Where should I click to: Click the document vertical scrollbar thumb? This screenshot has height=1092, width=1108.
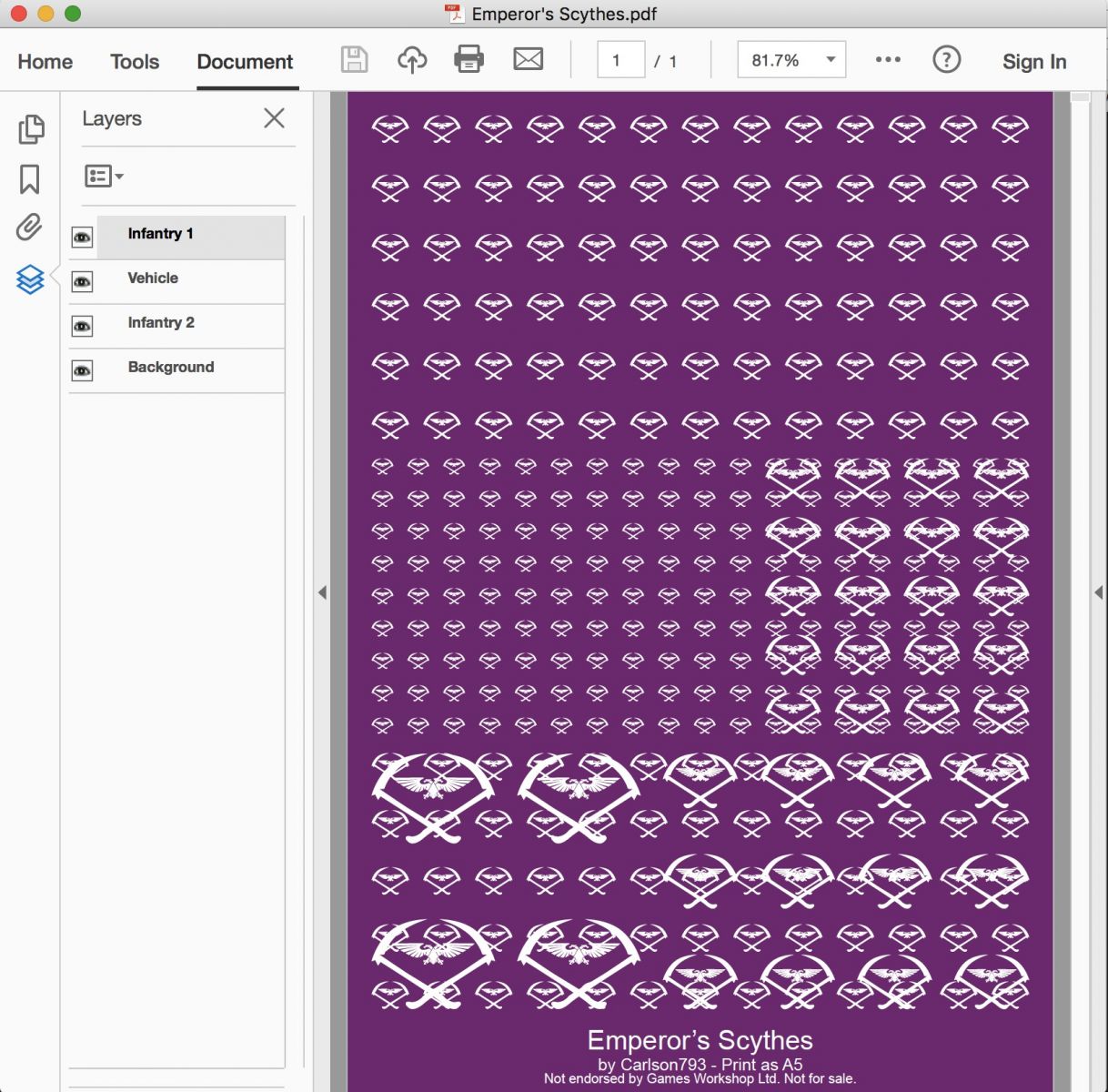(x=1080, y=96)
